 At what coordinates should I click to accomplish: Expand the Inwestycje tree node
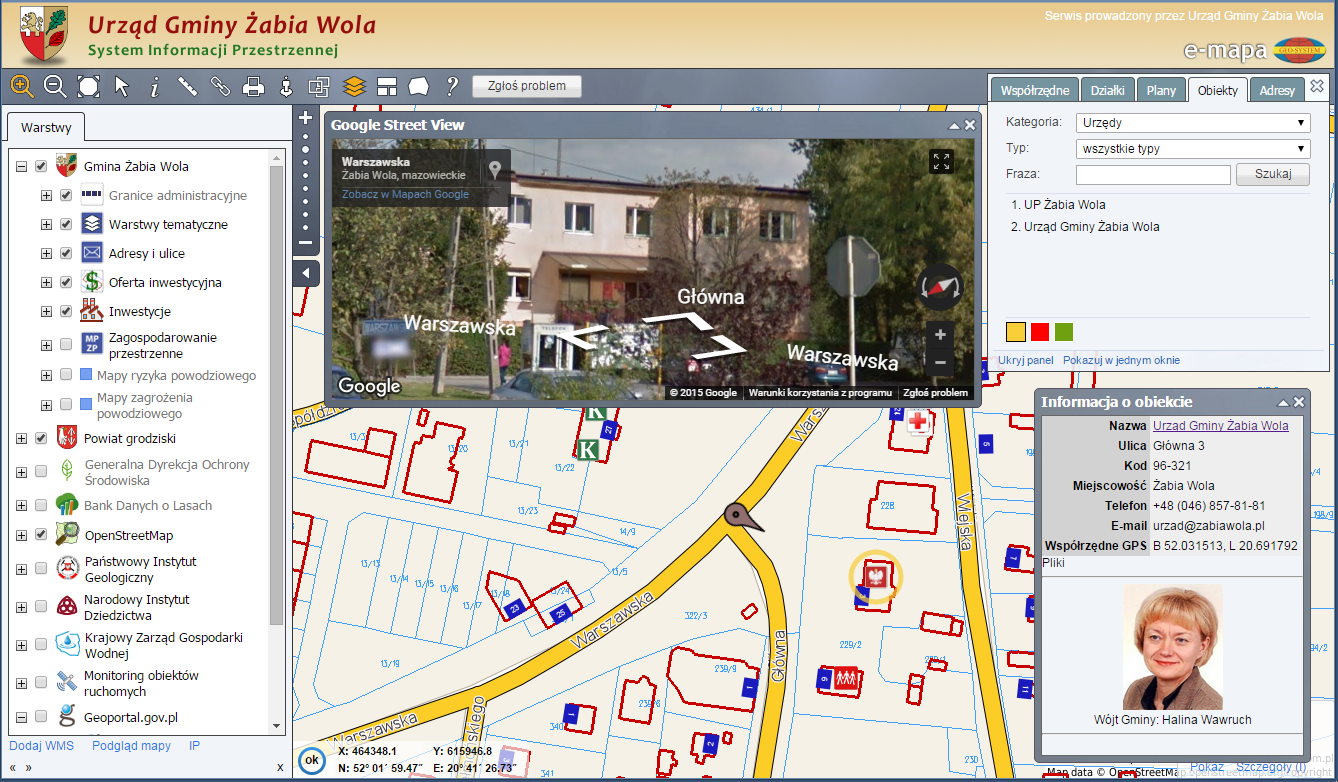point(46,312)
